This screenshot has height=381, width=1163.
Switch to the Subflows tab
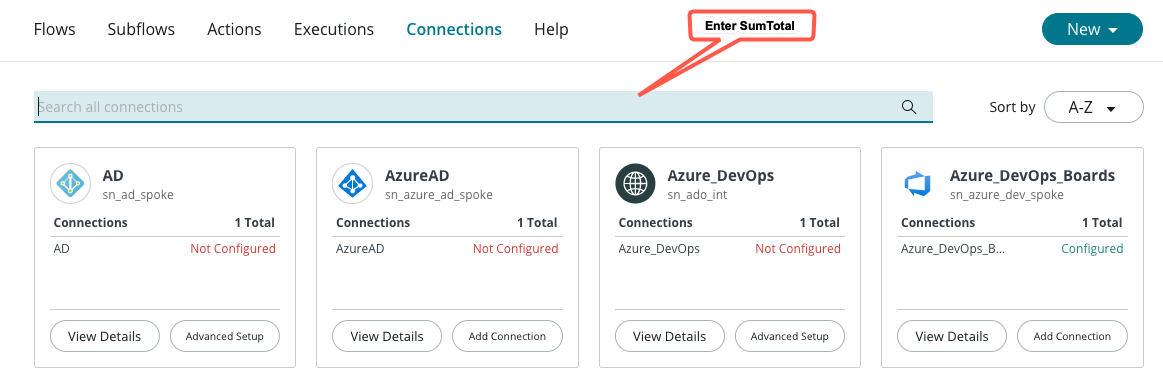(141, 30)
